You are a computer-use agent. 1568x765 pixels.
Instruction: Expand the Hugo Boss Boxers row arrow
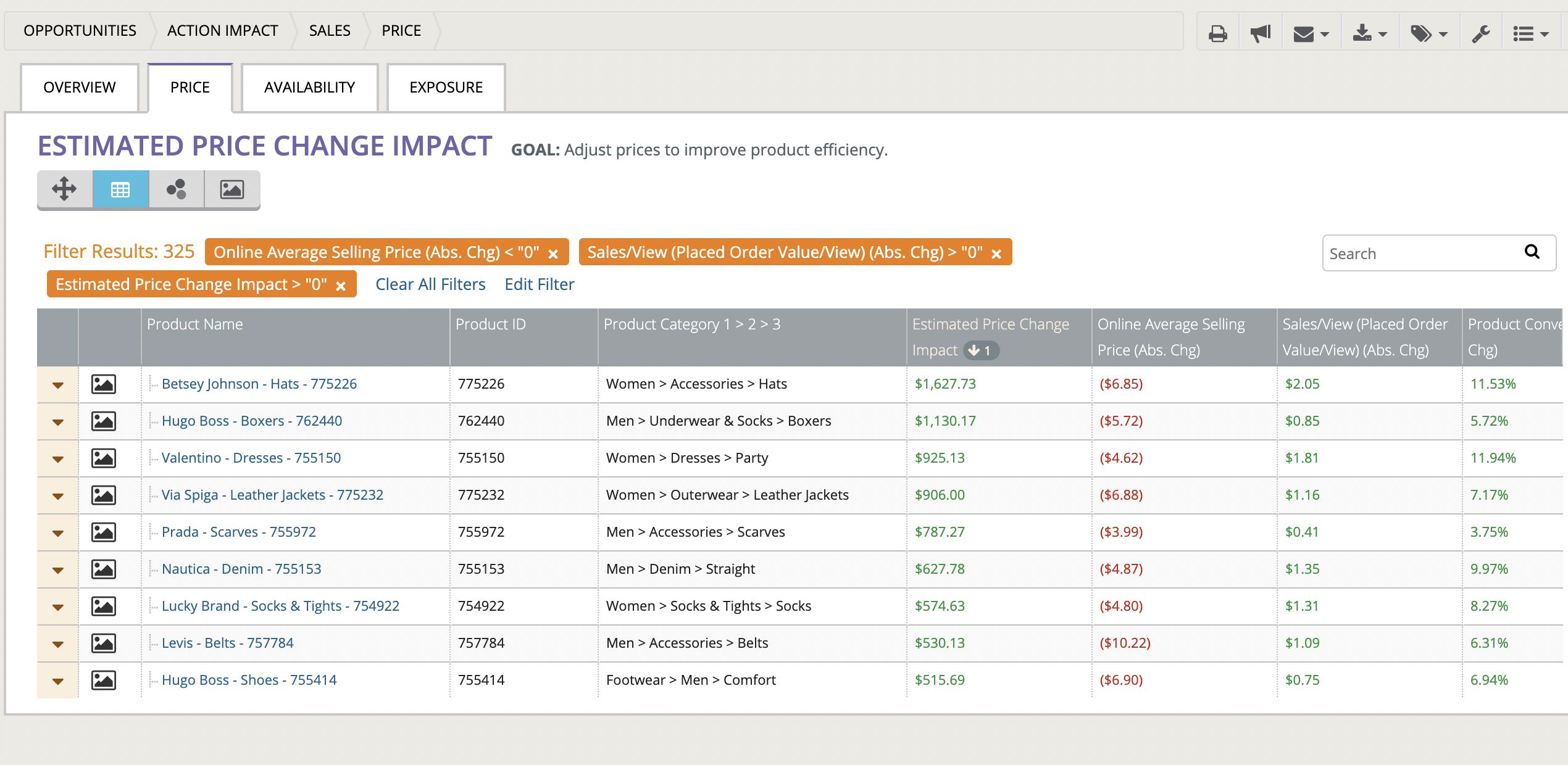(x=58, y=422)
